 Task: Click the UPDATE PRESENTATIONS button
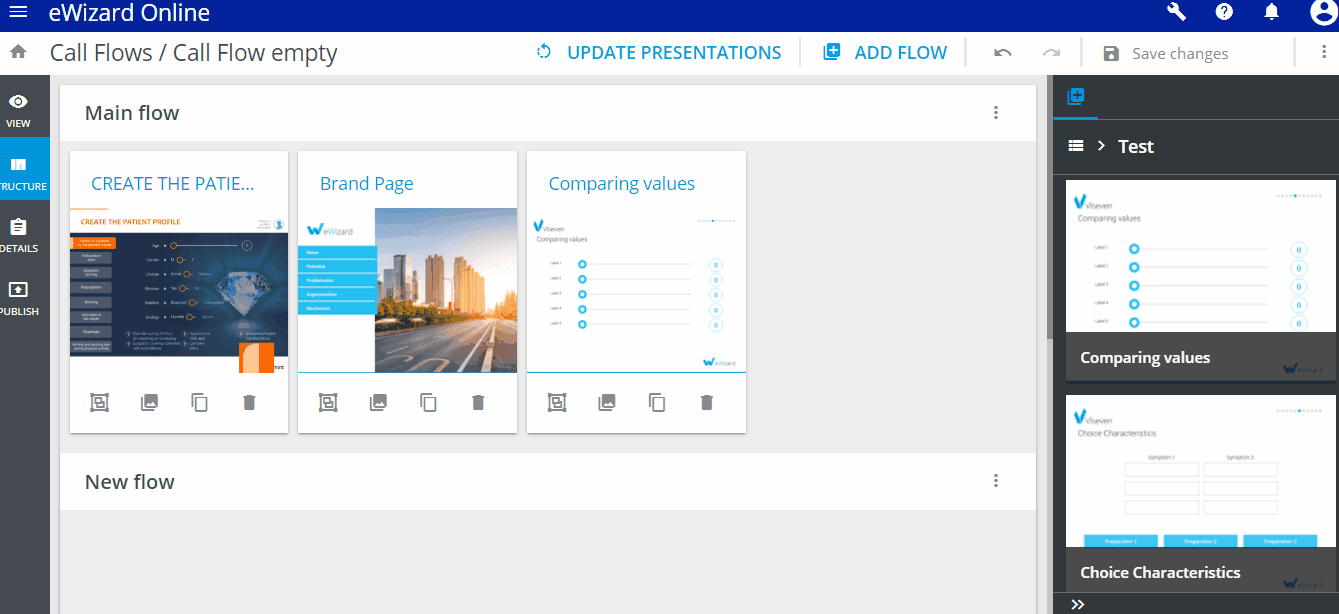659,53
